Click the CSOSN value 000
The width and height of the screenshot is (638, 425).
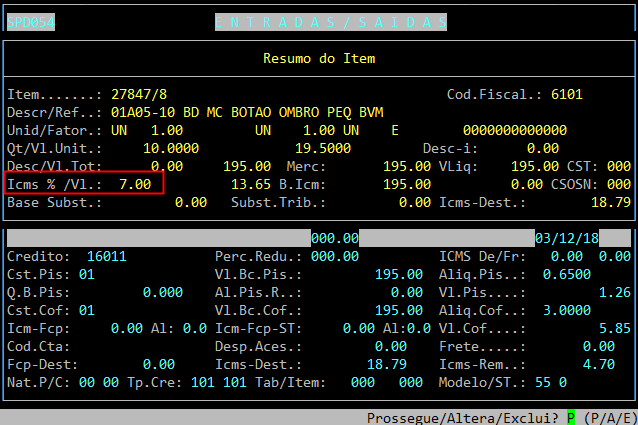pyautogui.click(x=618, y=184)
